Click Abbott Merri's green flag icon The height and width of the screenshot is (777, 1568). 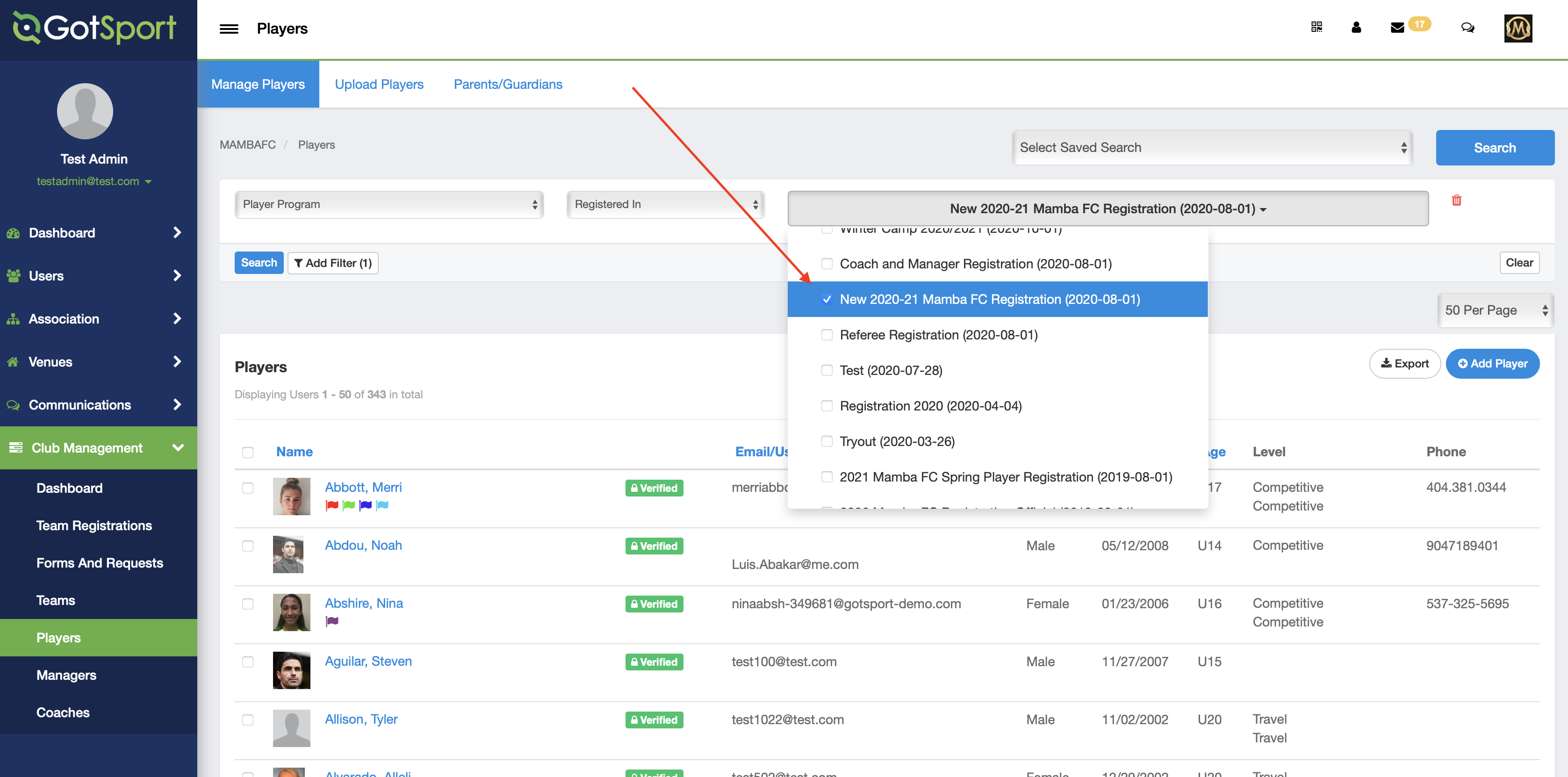[x=349, y=505]
